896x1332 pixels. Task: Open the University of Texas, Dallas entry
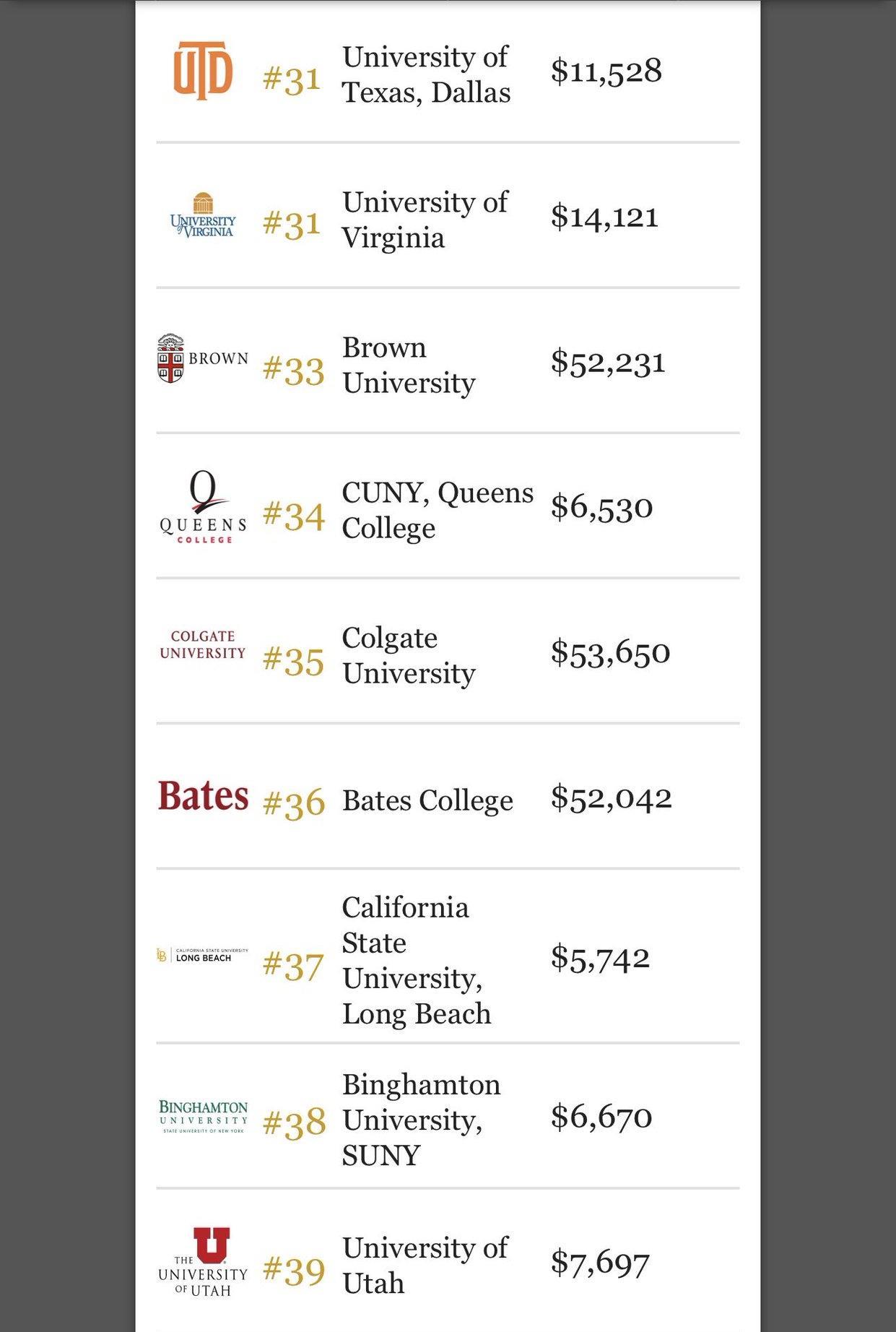click(426, 74)
